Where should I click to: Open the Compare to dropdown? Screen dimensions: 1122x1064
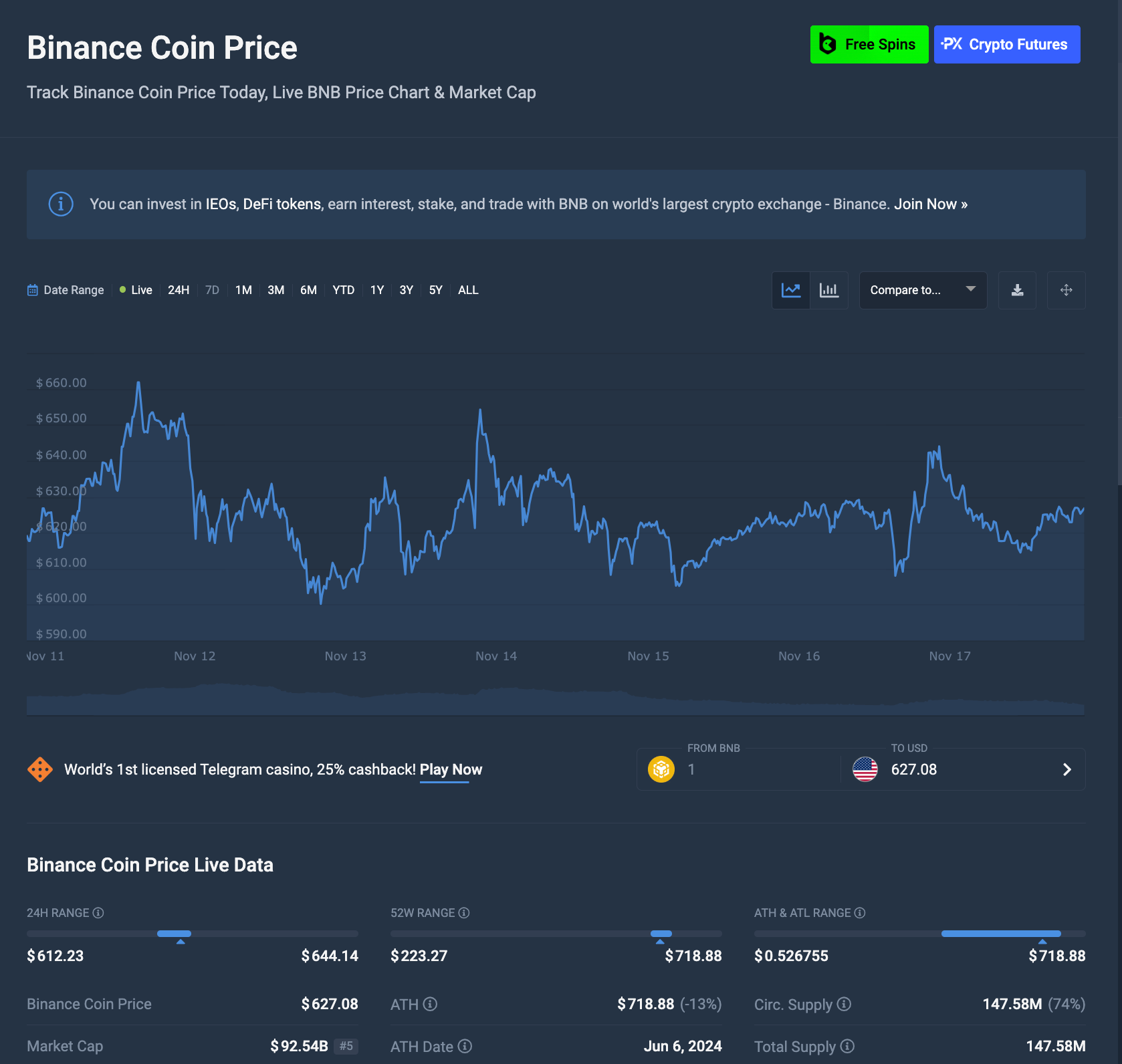[923, 290]
